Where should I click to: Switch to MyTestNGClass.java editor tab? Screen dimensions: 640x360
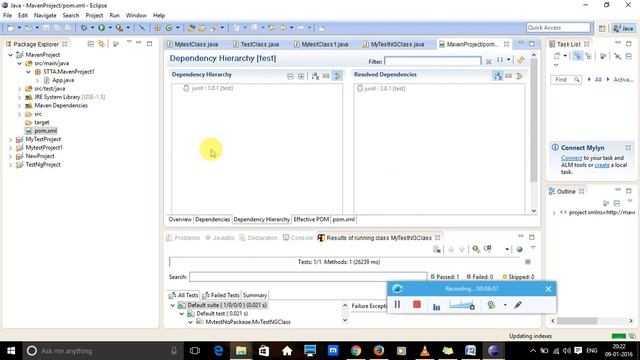tap(393, 44)
